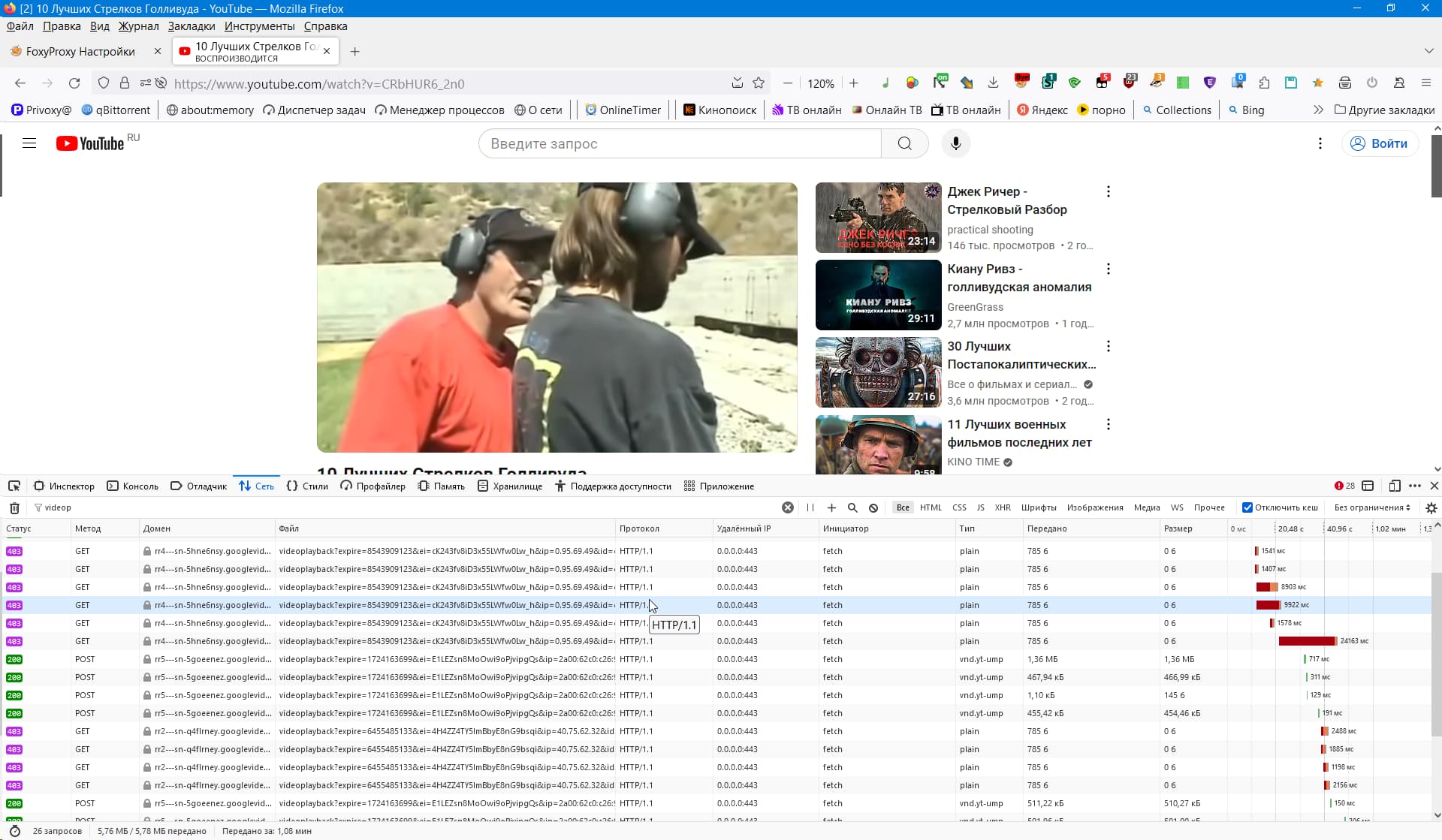Open request blocking panel
This screenshot has width=1442, height=840.
873,507
